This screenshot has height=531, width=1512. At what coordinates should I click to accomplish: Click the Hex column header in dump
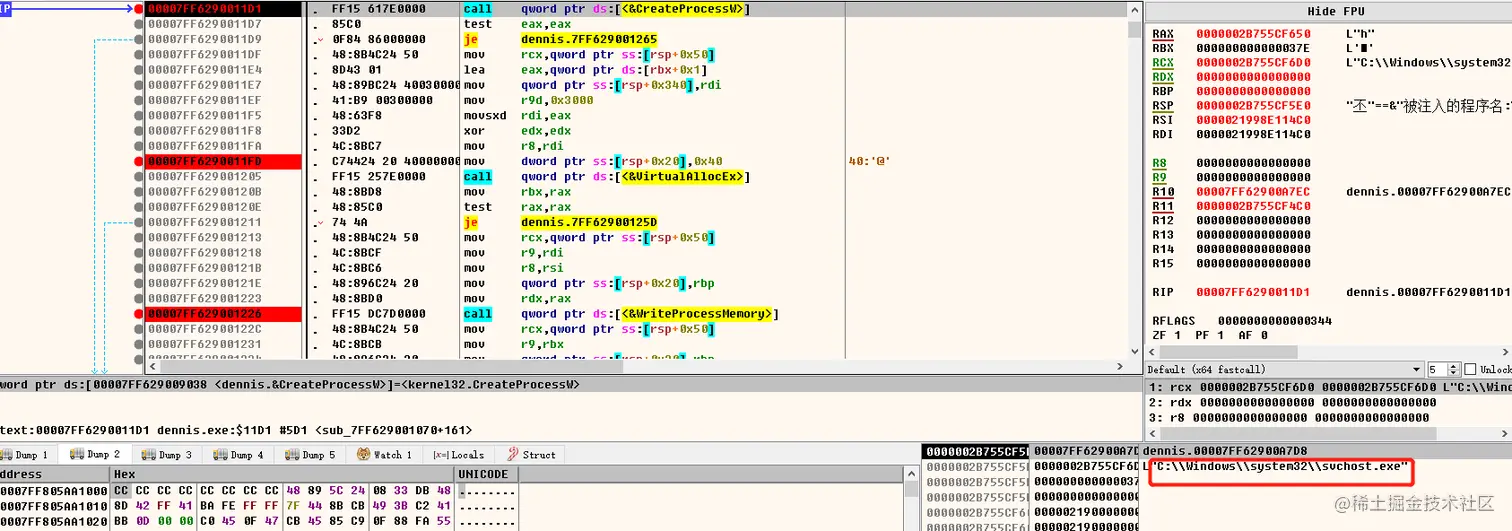point(282,474)
